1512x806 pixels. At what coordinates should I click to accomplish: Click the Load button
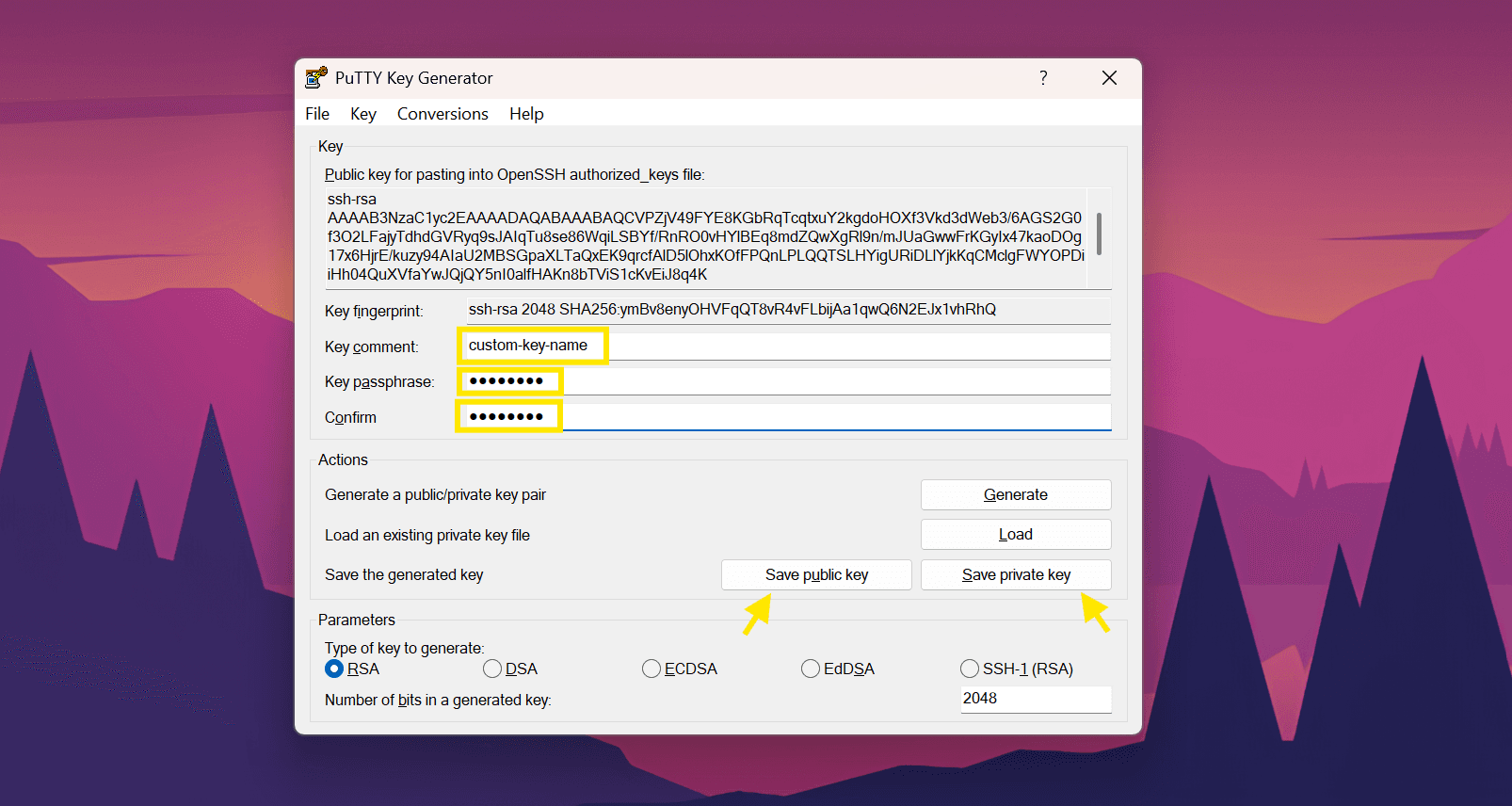tap(1016, 535)
